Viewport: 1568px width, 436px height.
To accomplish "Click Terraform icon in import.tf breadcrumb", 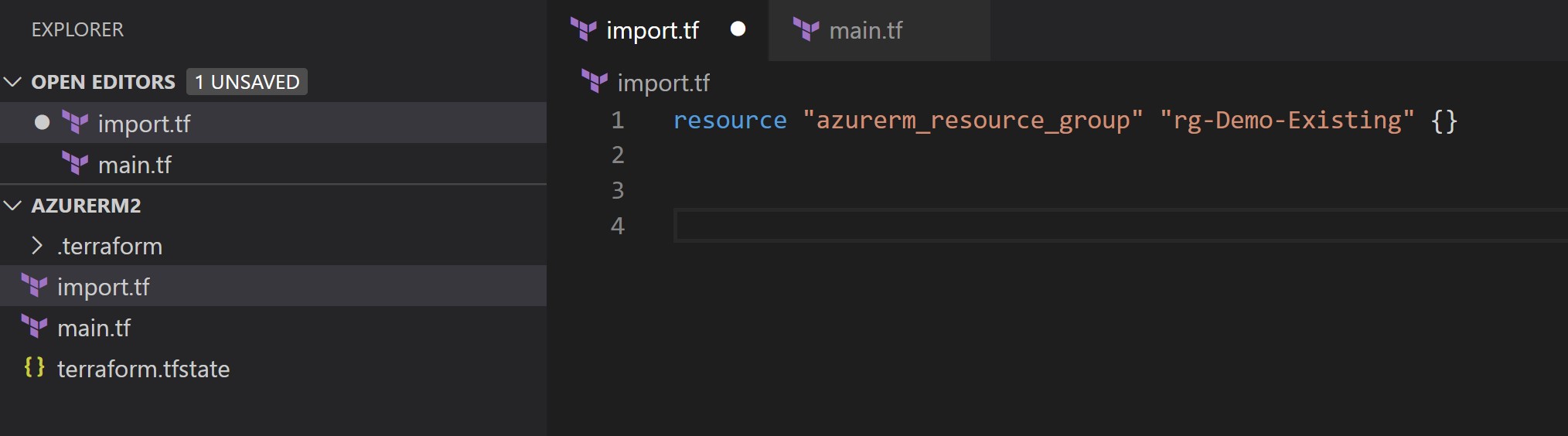I will [x=595, y=82].
